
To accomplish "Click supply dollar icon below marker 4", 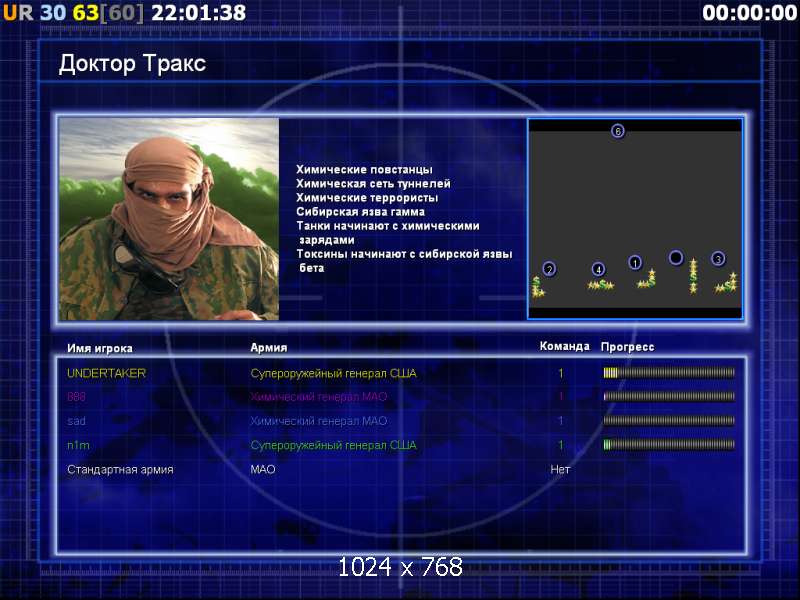I will click(x=601, y=285).
